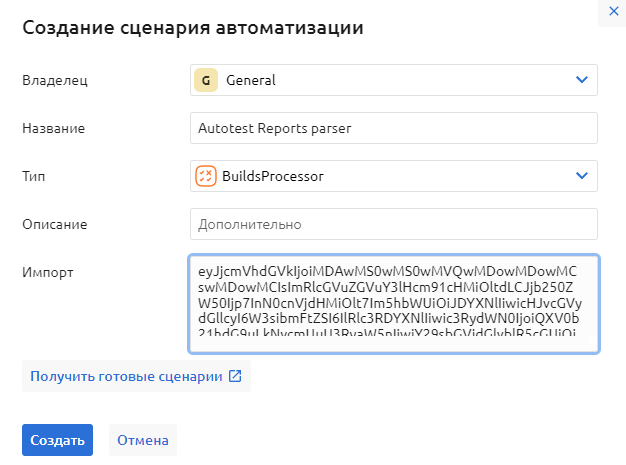Viewport: 626px width, 465px height.
Task: Click the Описание field label
Action: (55, 224)
